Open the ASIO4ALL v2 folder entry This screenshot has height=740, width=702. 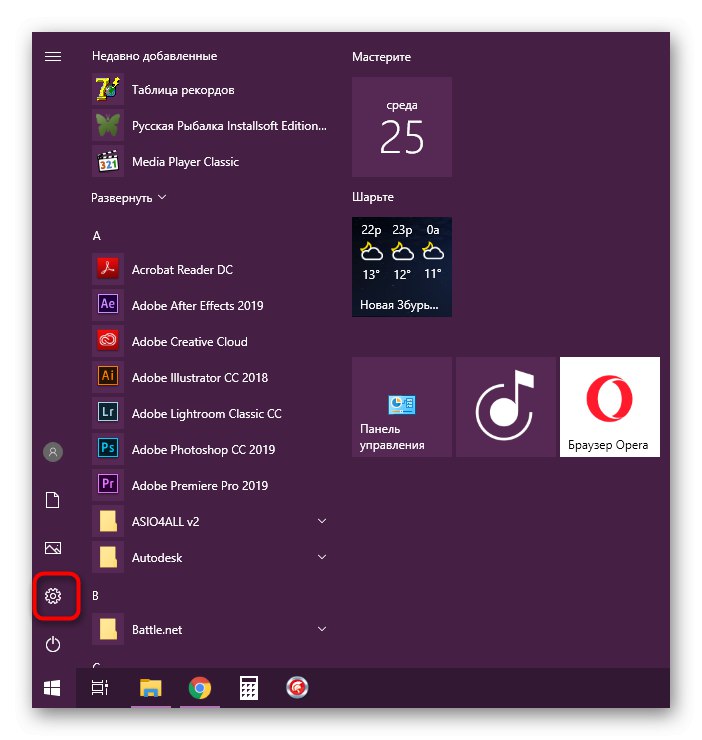tap(210, 521)
